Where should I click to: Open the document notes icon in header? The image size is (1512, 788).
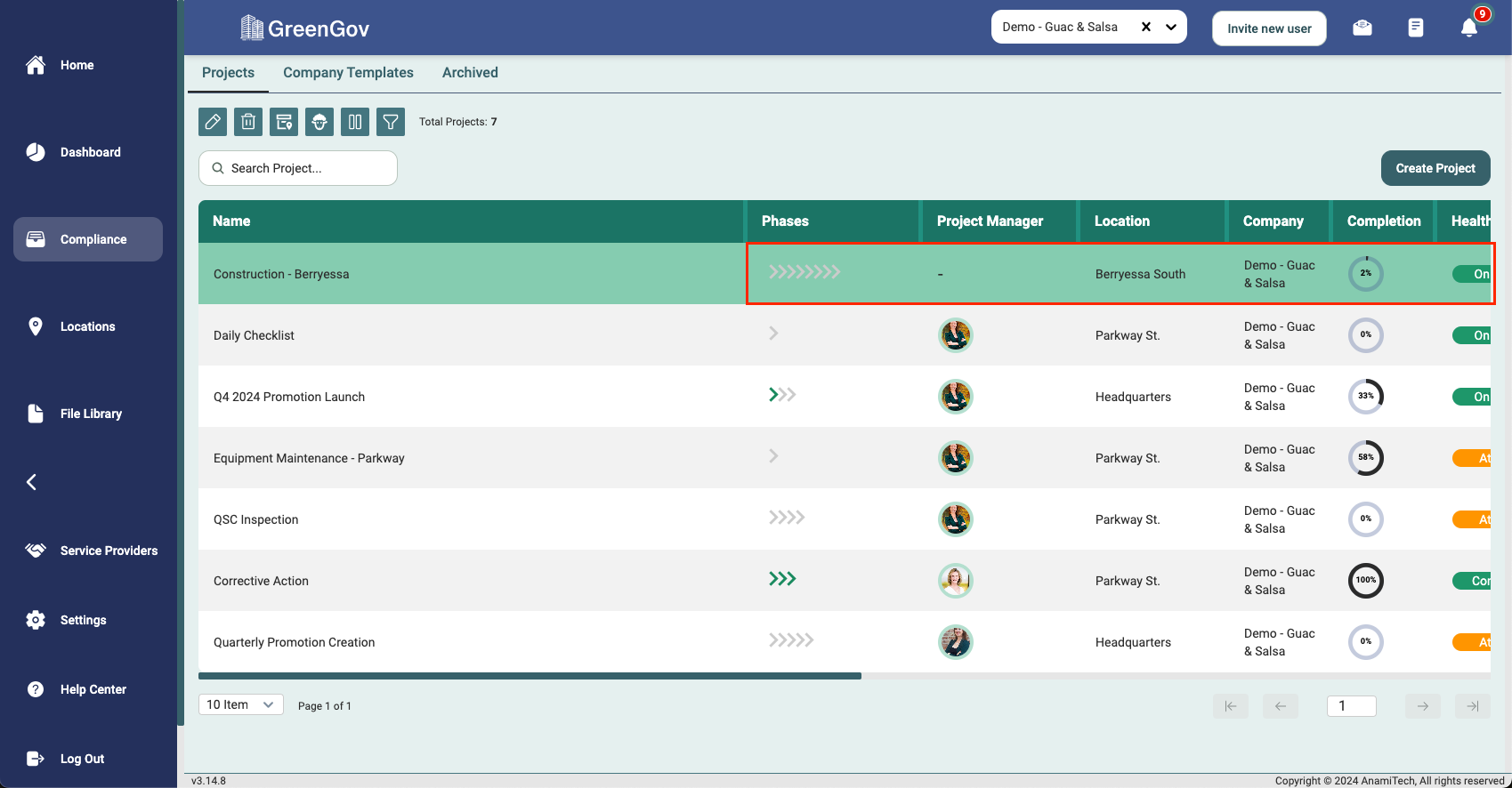1416,28
